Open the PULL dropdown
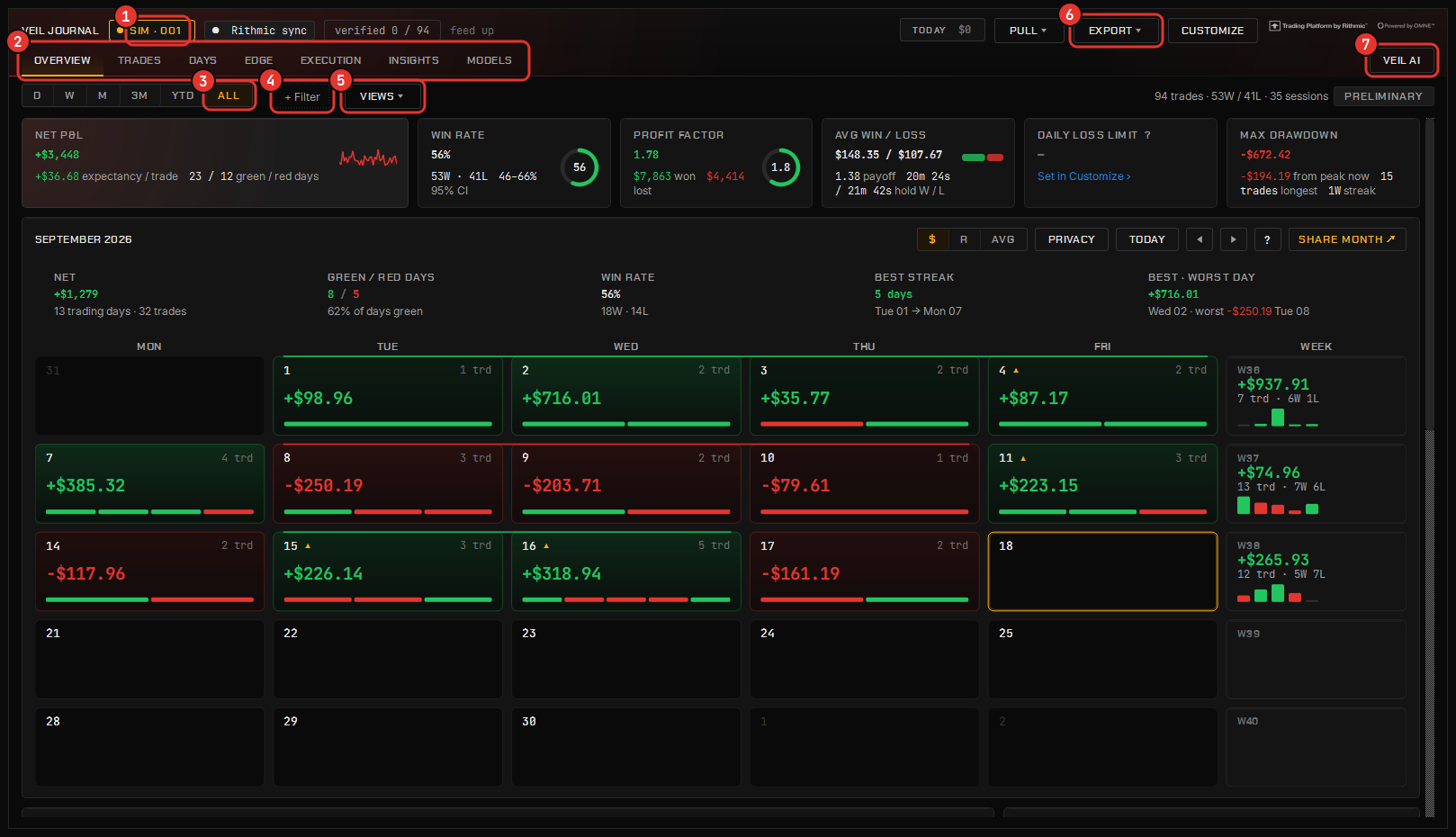 (x=1028, y=31)
